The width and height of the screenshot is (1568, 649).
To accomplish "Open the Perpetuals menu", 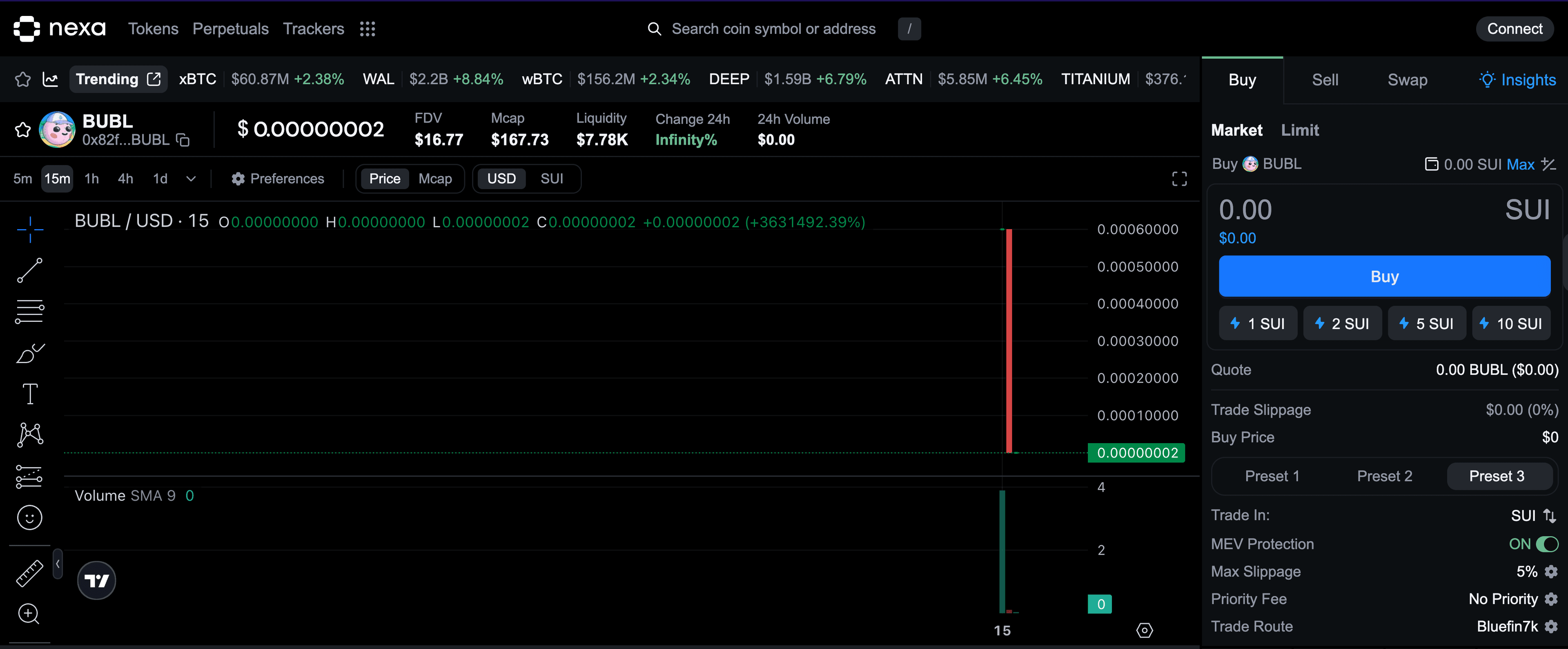I will click(x=230, y=29).
